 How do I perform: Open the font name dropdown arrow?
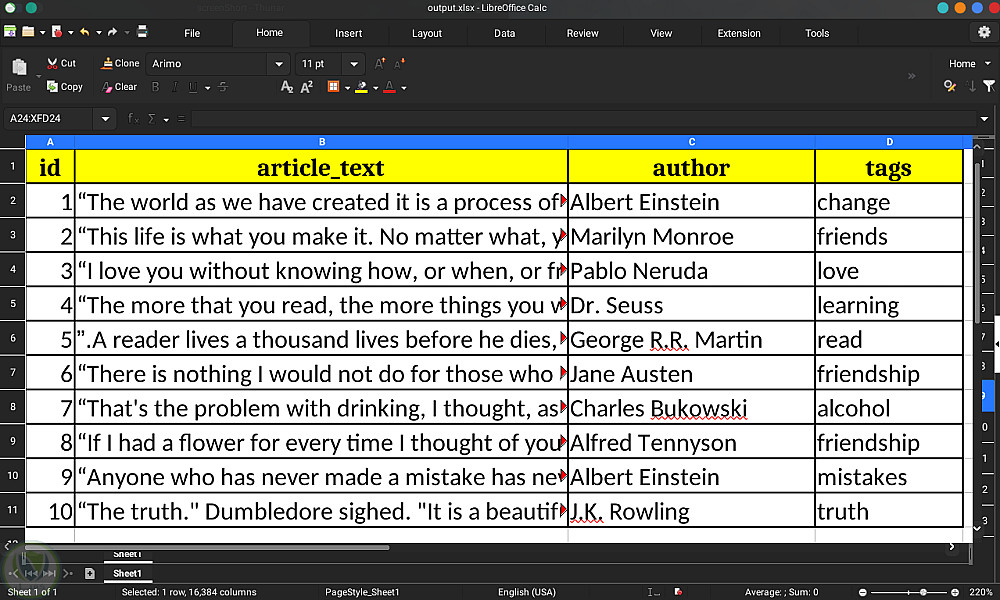click(279, 64)
